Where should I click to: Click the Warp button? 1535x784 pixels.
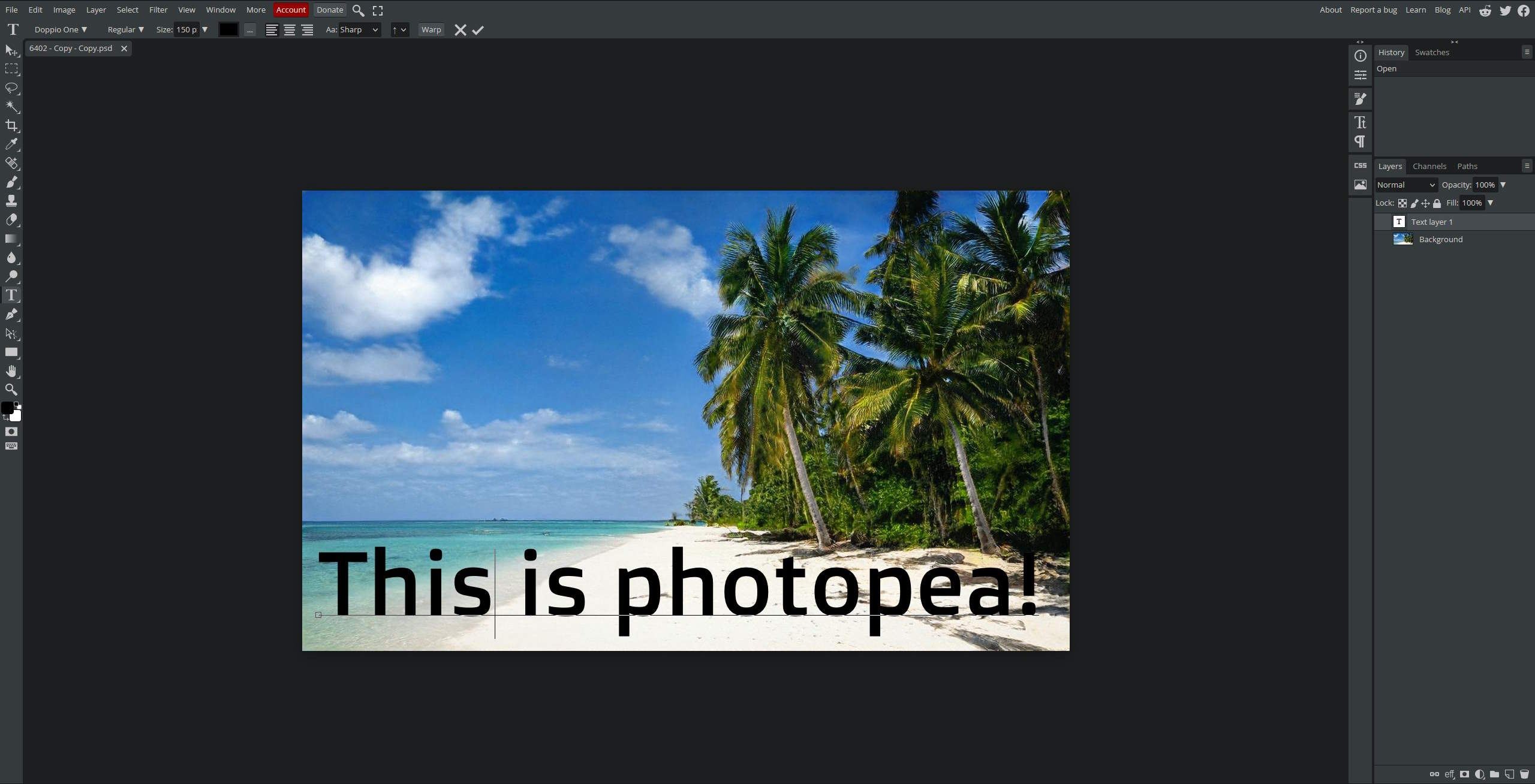431,29
